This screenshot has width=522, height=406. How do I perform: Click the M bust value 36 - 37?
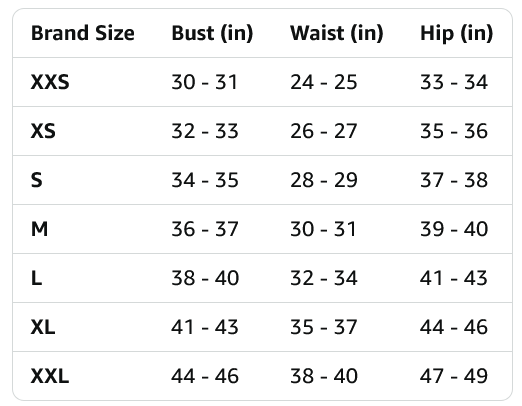point(205,229)
